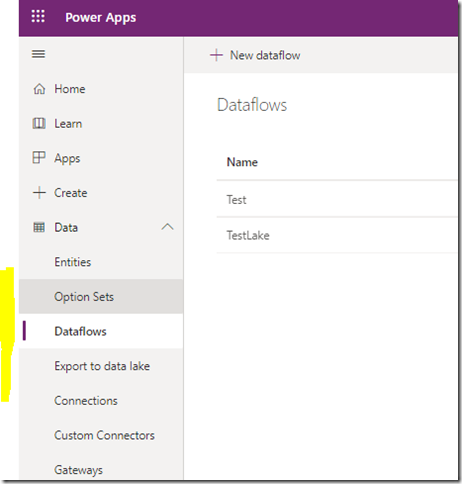Image resolution: width=462 pixels, height=484 pixels.
Task: Sort by the Name column header
Action: tap(242, 162)
